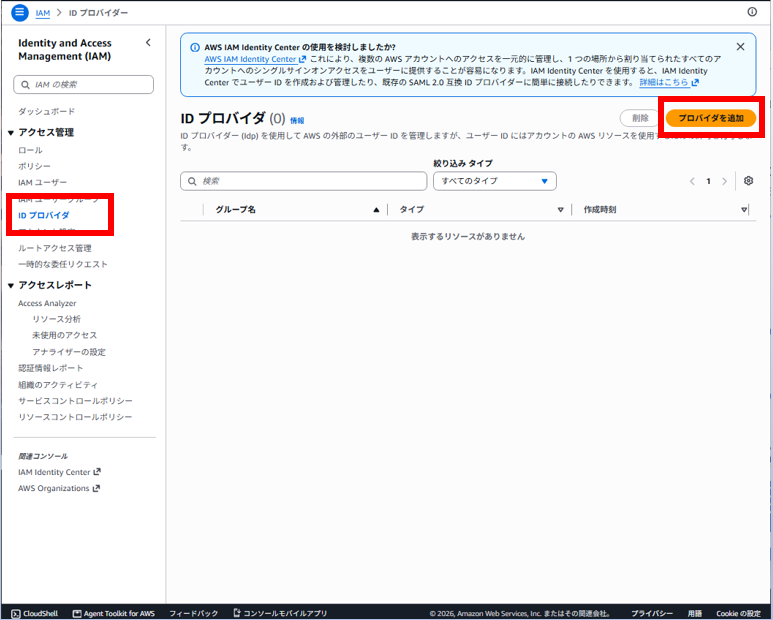Open Agent Toolkit for AWS in footer

coord(114,614)
